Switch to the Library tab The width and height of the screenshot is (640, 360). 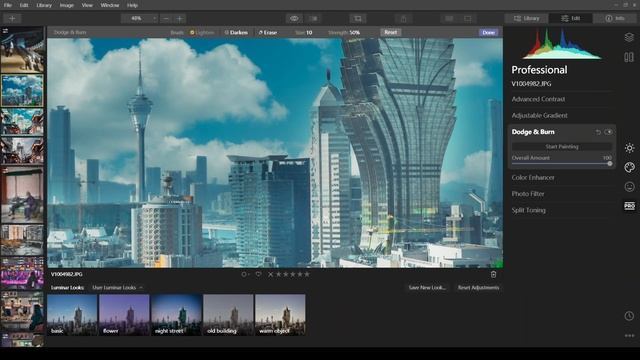pos(526,18)
